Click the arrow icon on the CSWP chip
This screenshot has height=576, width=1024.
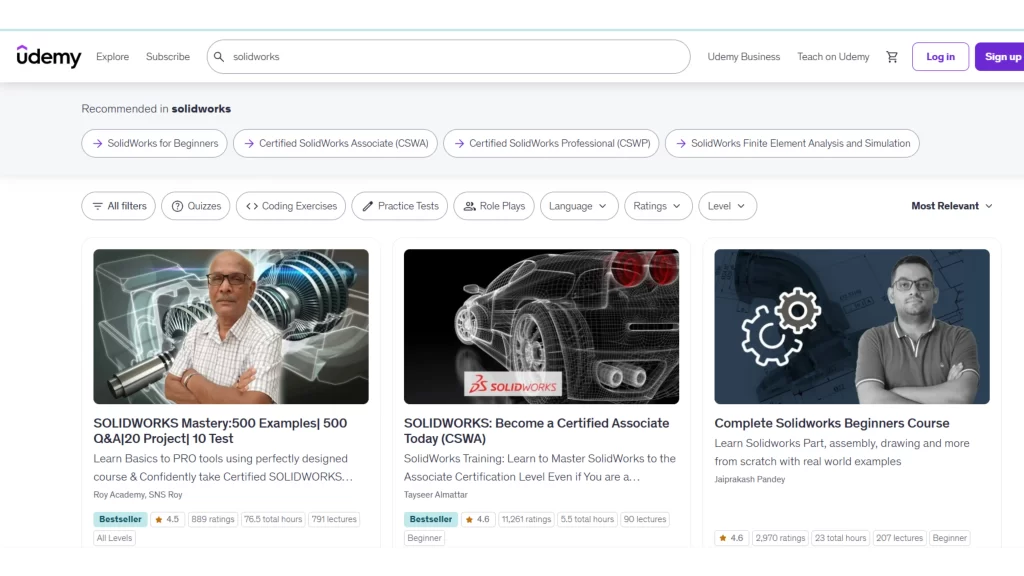[x=459, y=143]
